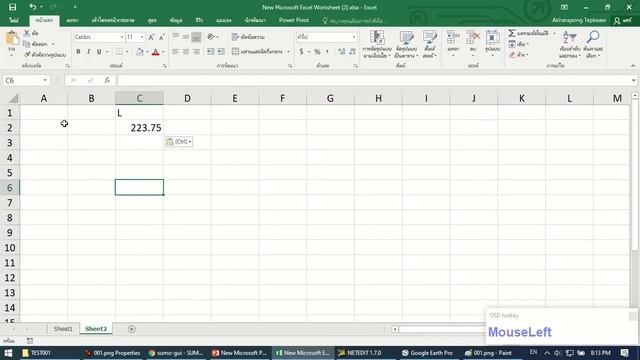The image size is (640, 360).
Task: Expand the formula bar
Action: [633, 80]
